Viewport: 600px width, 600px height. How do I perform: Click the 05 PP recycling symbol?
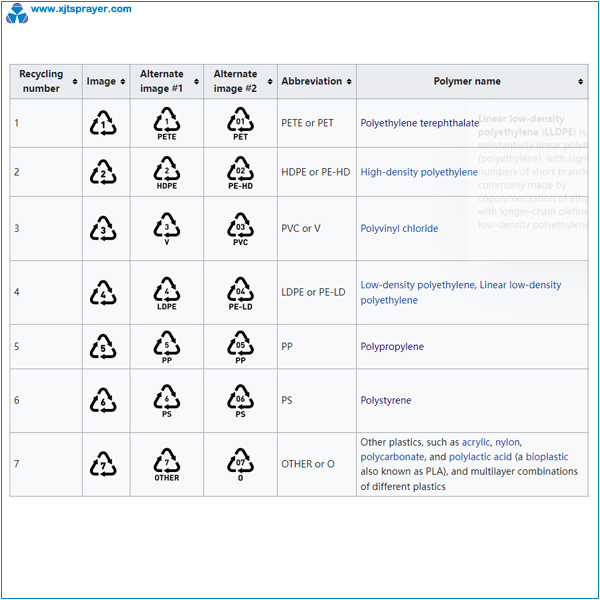point(240,346)
